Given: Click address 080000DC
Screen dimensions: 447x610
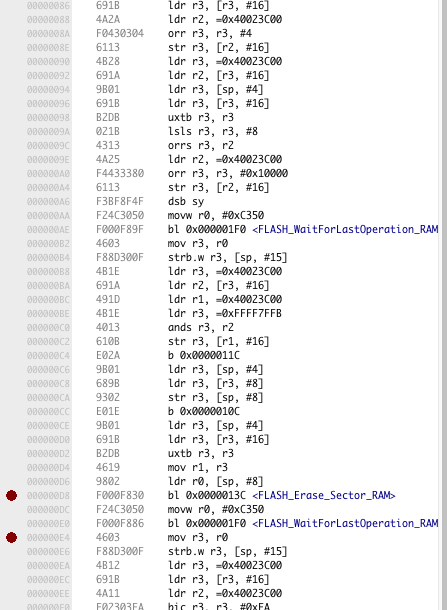Looking at the screenshot, I should 48,509.
